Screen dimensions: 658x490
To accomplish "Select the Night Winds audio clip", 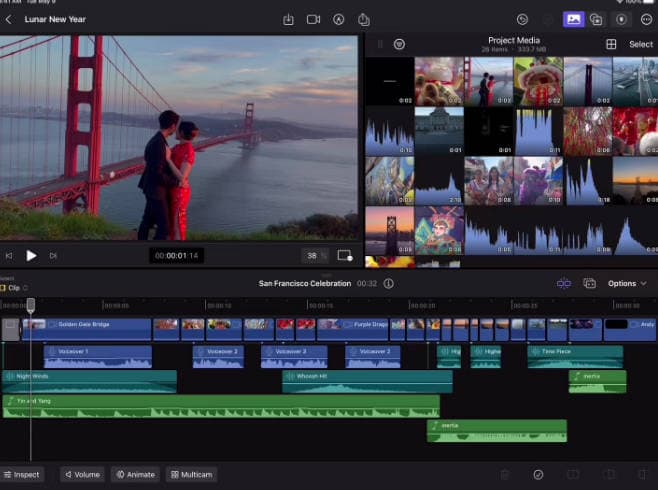I will (90, 381).
